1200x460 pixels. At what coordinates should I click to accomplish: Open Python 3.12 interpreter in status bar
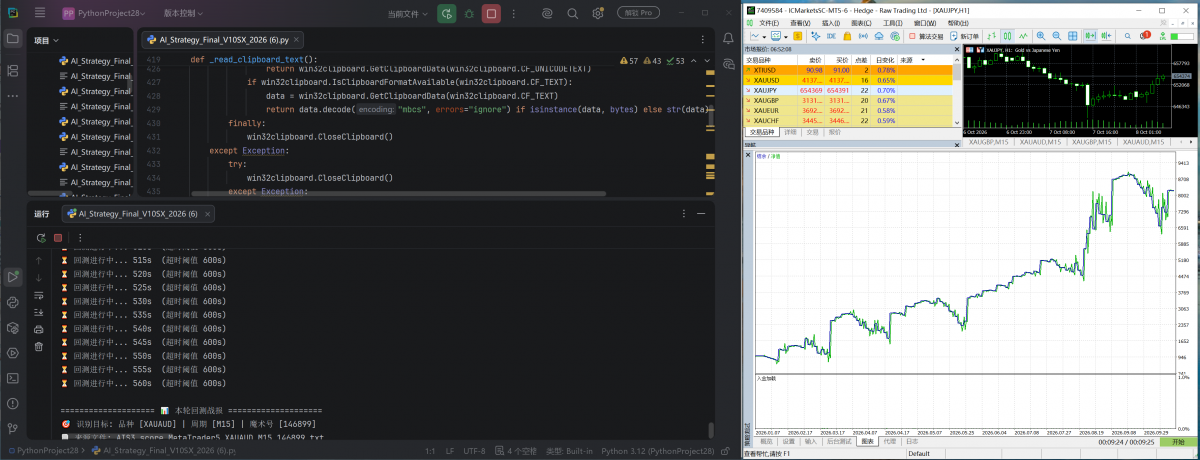[x=656, y=452]
